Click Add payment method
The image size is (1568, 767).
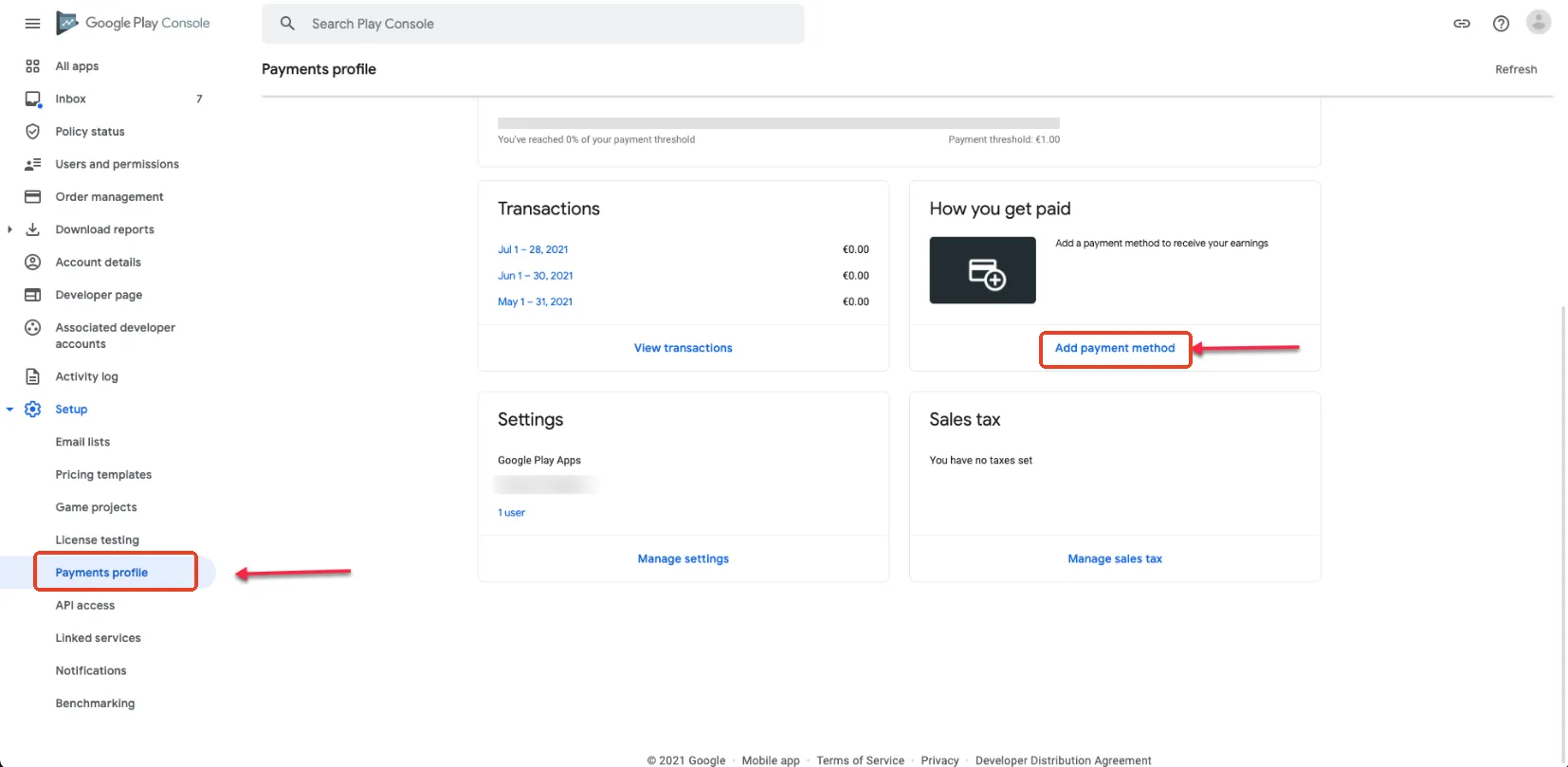point(1115,348)
